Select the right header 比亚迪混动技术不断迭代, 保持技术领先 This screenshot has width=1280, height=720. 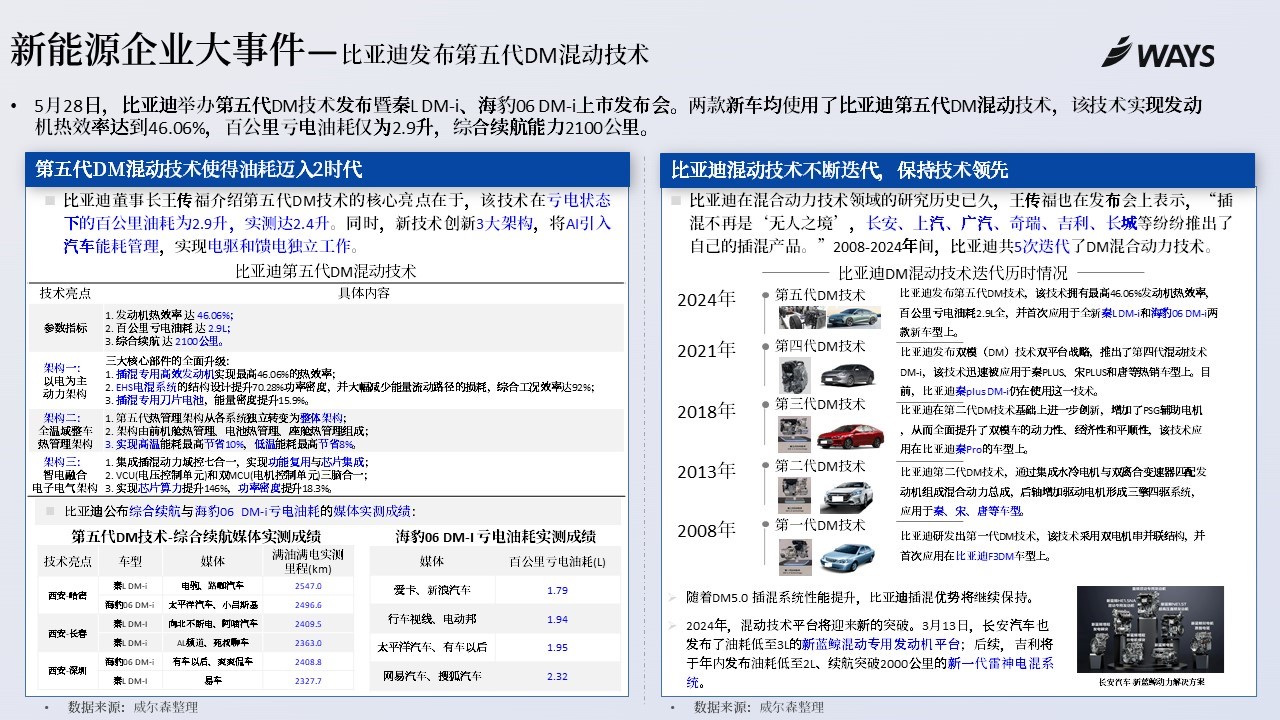[x=957, y=169]
